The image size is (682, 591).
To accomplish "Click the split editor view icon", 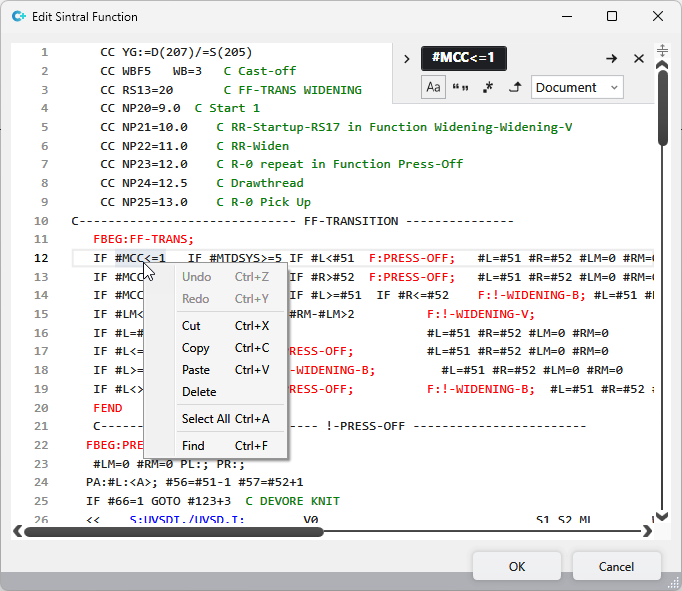I will click(x=662, y=50).
